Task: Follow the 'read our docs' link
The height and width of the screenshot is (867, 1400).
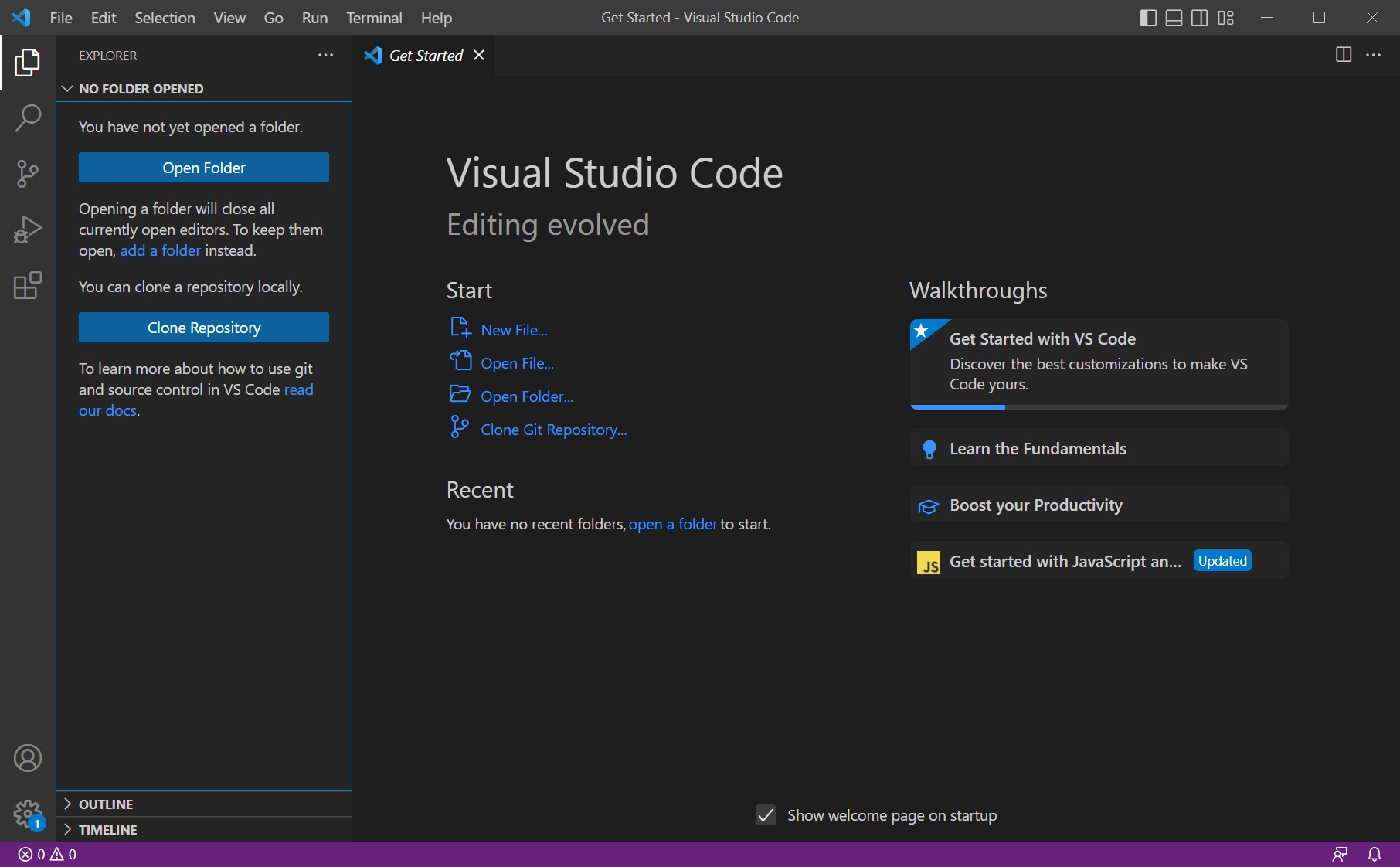Action: [x=196, y=400]
